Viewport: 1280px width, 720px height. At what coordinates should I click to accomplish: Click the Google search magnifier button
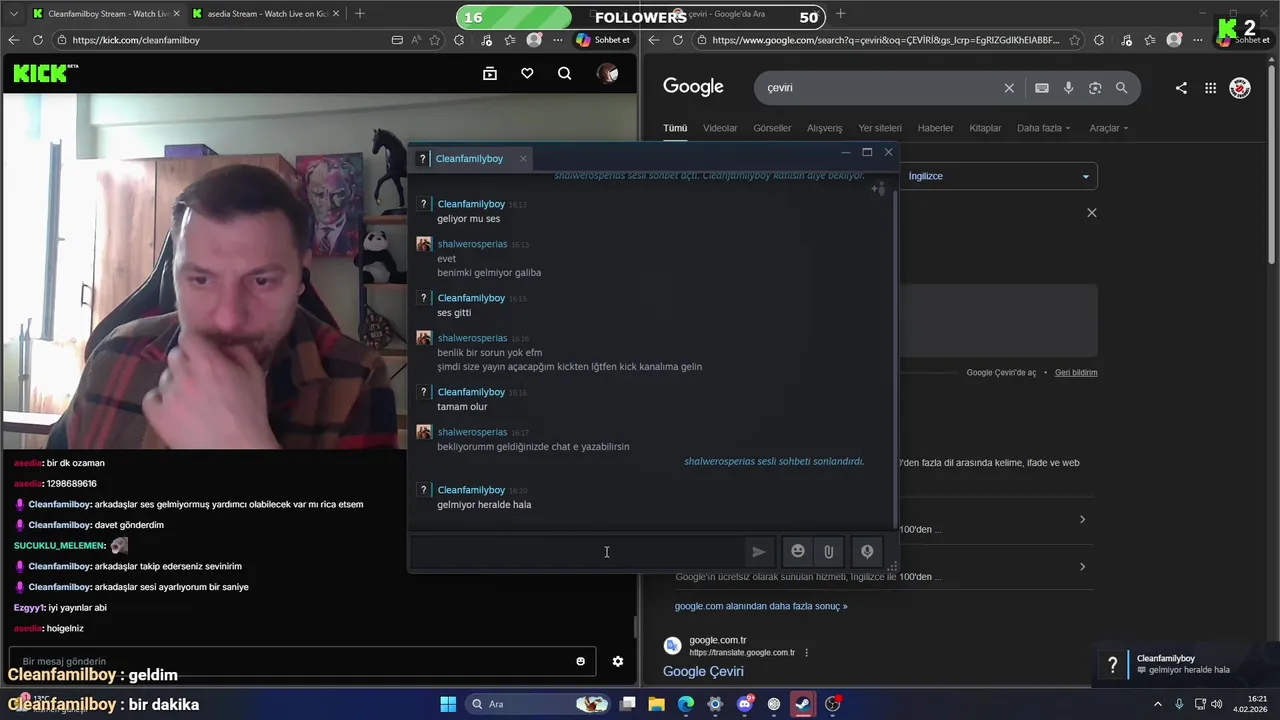(1121, 88)
